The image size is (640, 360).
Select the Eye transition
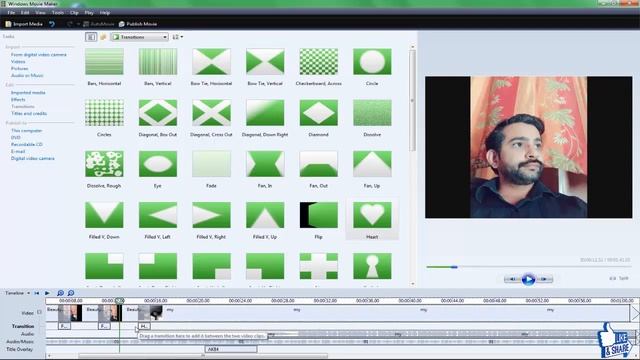point(158,164)
